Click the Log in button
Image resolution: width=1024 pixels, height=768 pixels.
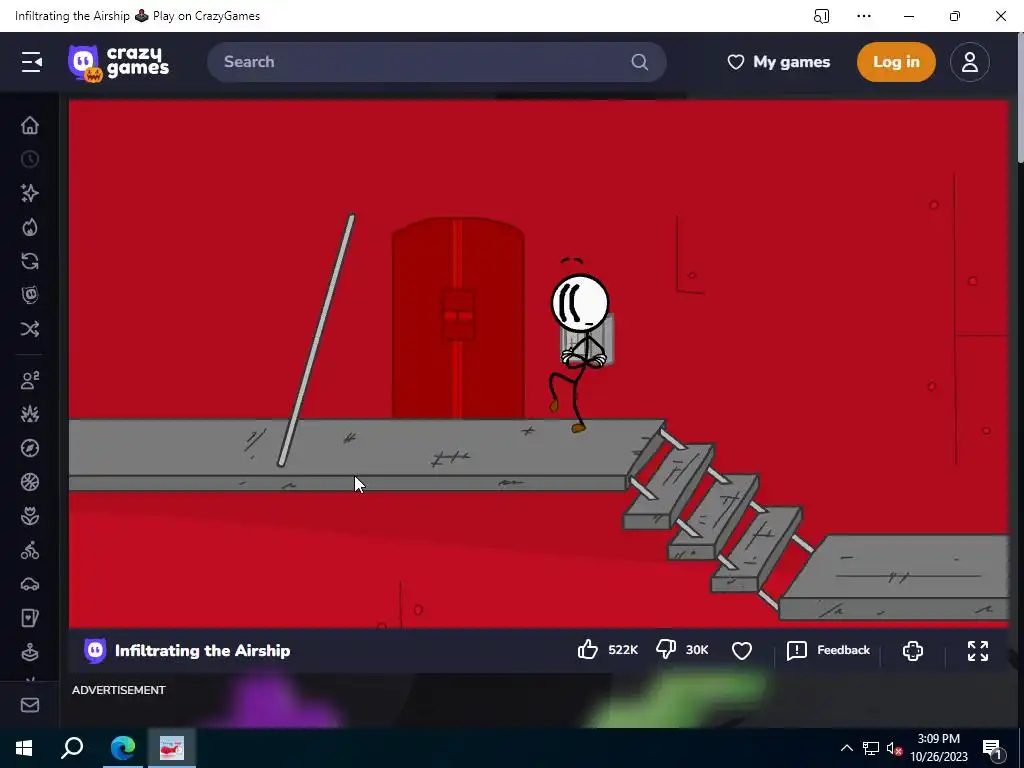896,62
